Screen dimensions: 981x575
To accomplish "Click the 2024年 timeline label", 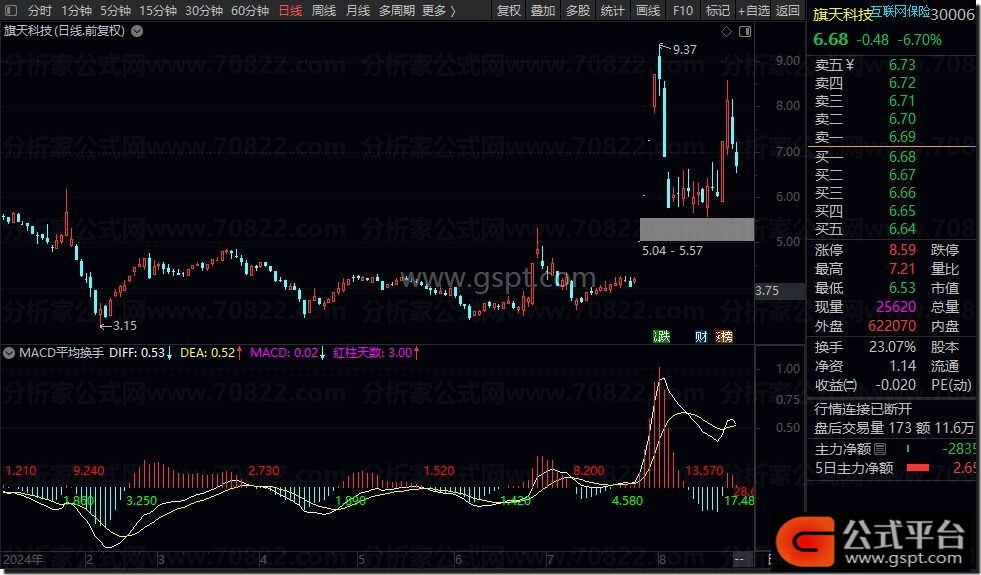I will (x=24, y=559).
